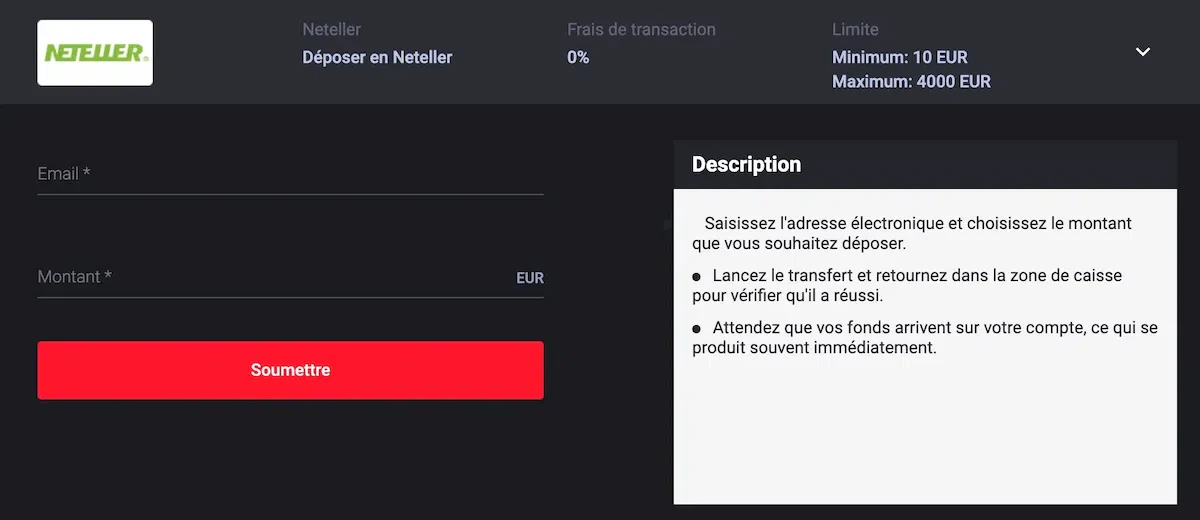Image resolution: width=1200 pixels, height=520 pixels.
Task: Collapse the Neteller payment method chevron
Action: tap(1143, 52)
